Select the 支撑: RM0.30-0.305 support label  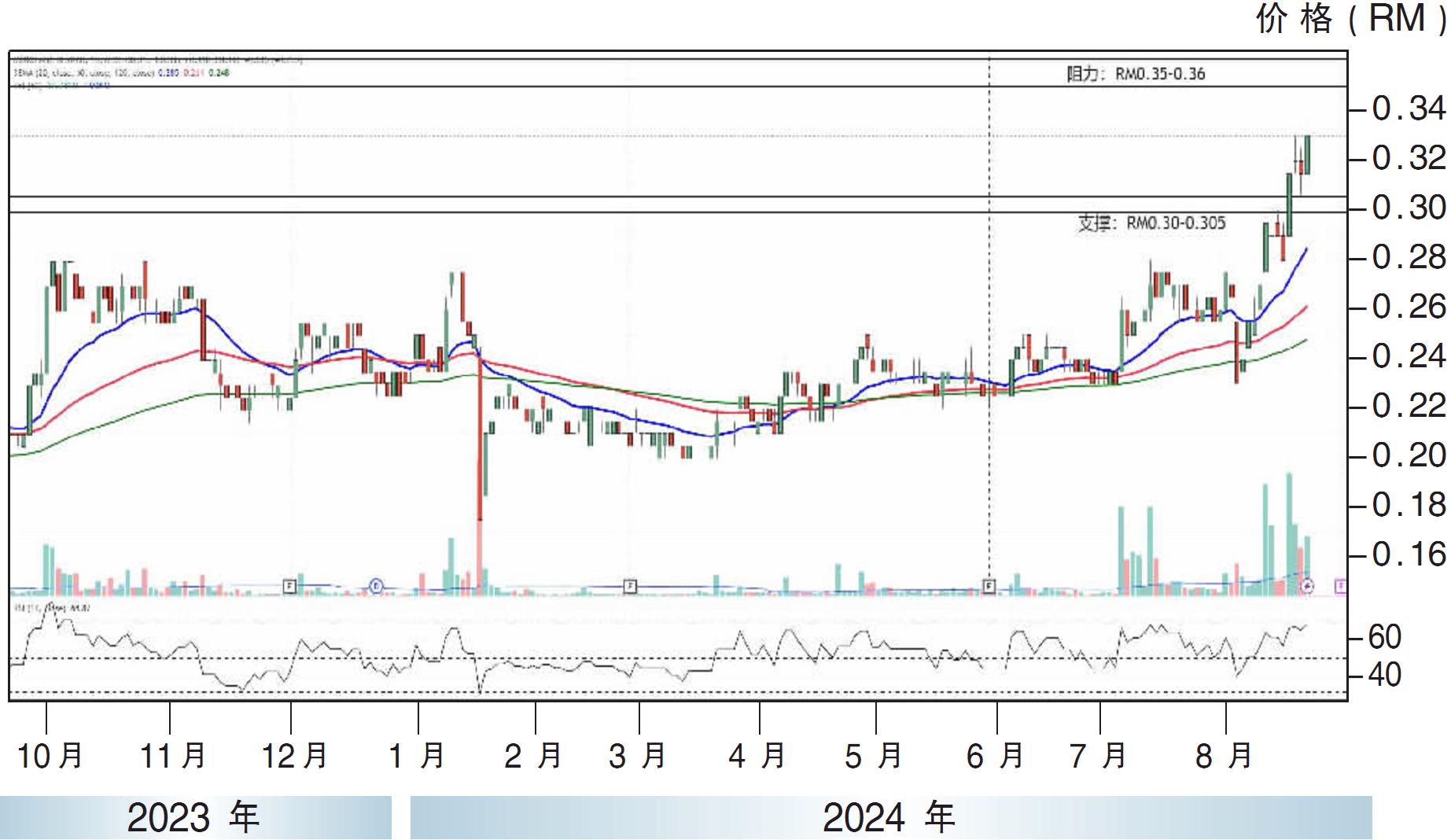point(1151,223)
